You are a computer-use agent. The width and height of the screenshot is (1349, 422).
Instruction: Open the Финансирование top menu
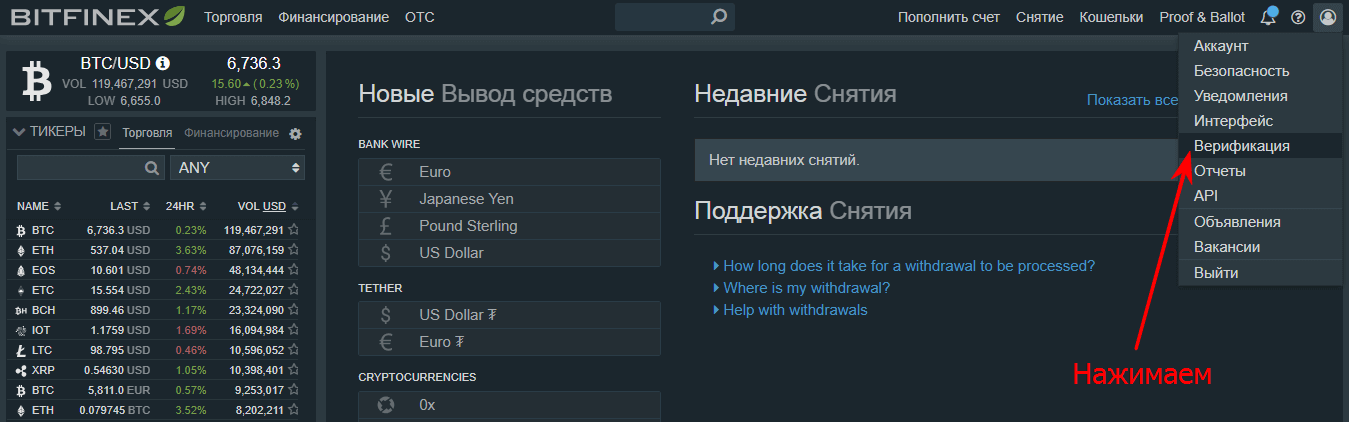[x=334, y=18]
